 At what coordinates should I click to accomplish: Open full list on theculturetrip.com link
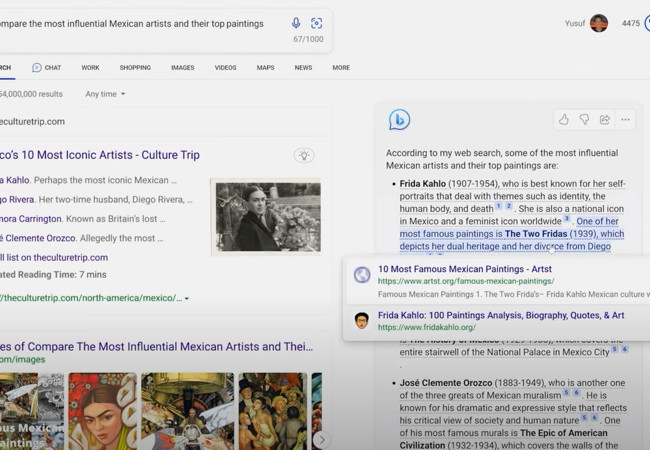coord(54,257)
